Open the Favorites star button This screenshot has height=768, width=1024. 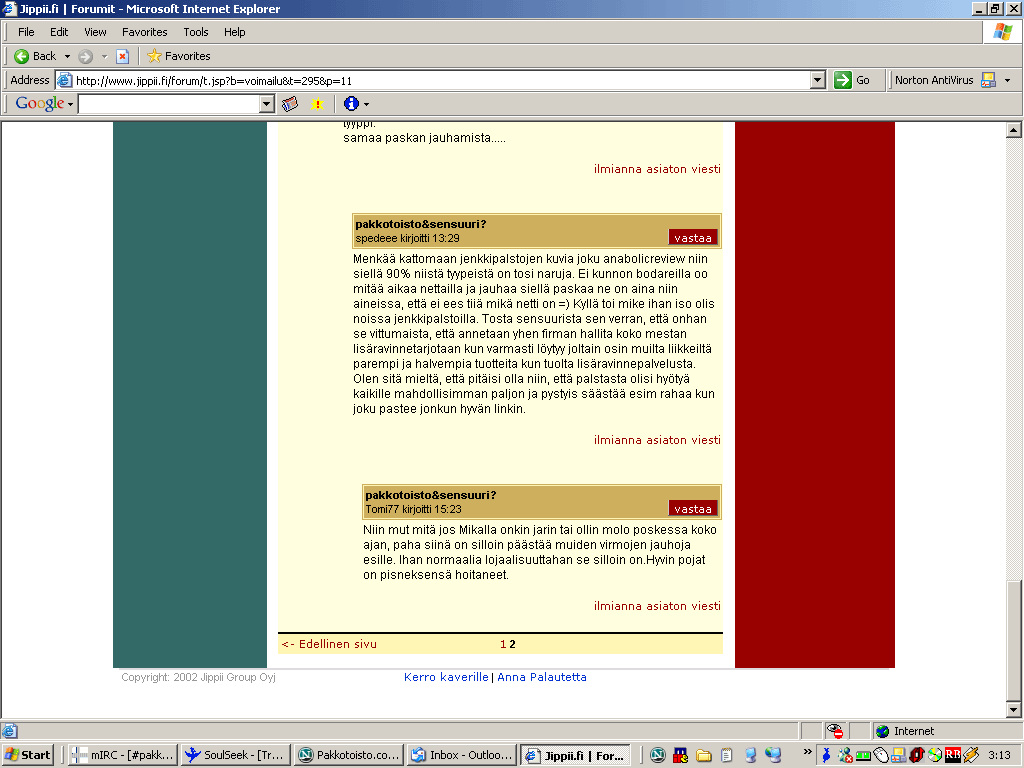click(x=178, y=56)
